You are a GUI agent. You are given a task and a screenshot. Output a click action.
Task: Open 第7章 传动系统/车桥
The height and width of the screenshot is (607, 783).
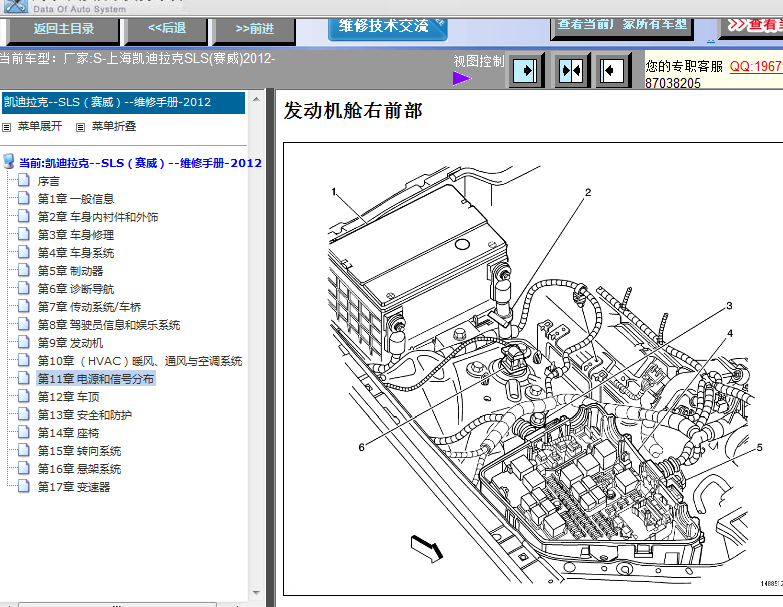click(89, 307)
